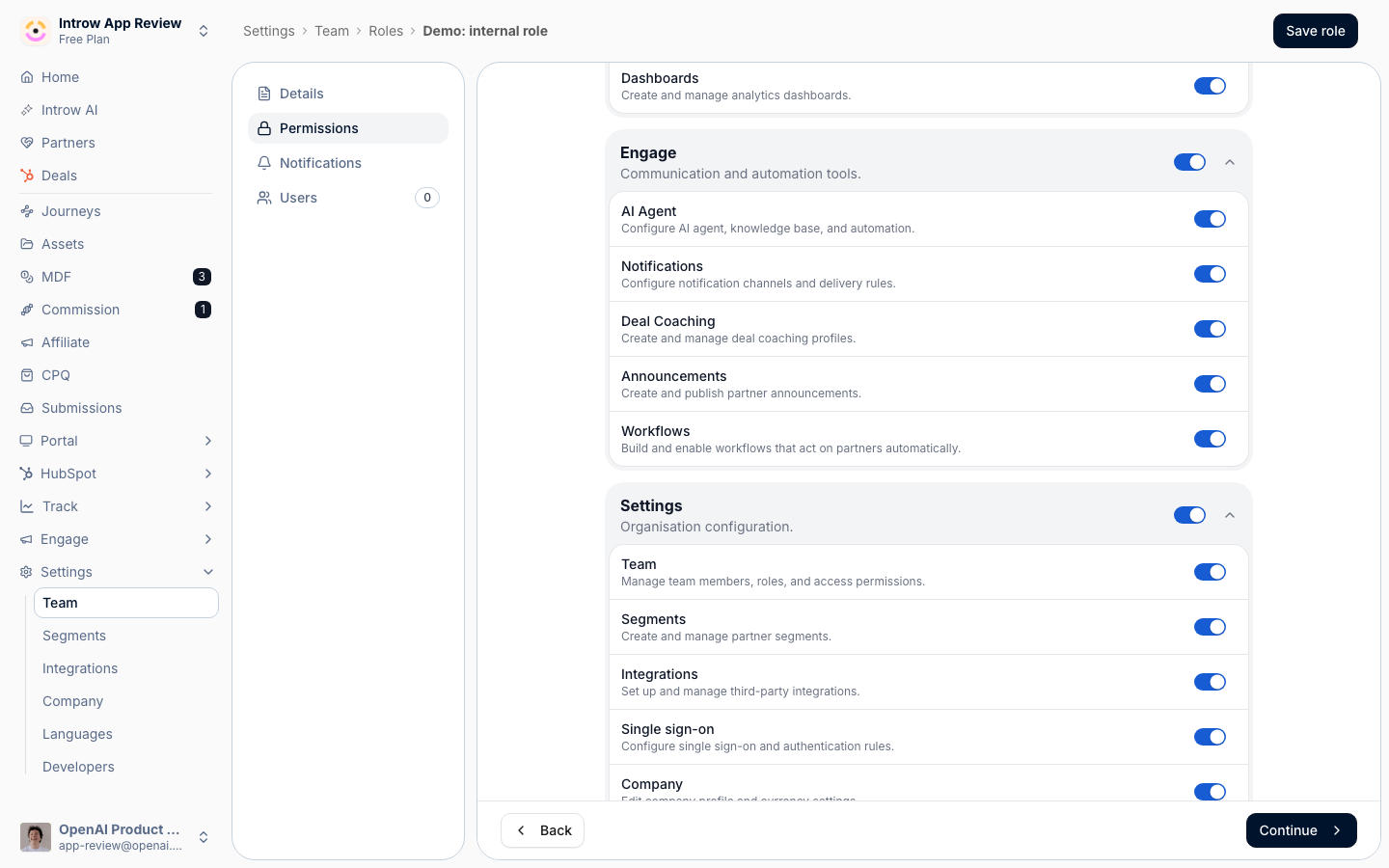Expand the Portal menu in sidebar
Screen dimensions: 1389x868
pyautogui.click(x=208, y=441)
